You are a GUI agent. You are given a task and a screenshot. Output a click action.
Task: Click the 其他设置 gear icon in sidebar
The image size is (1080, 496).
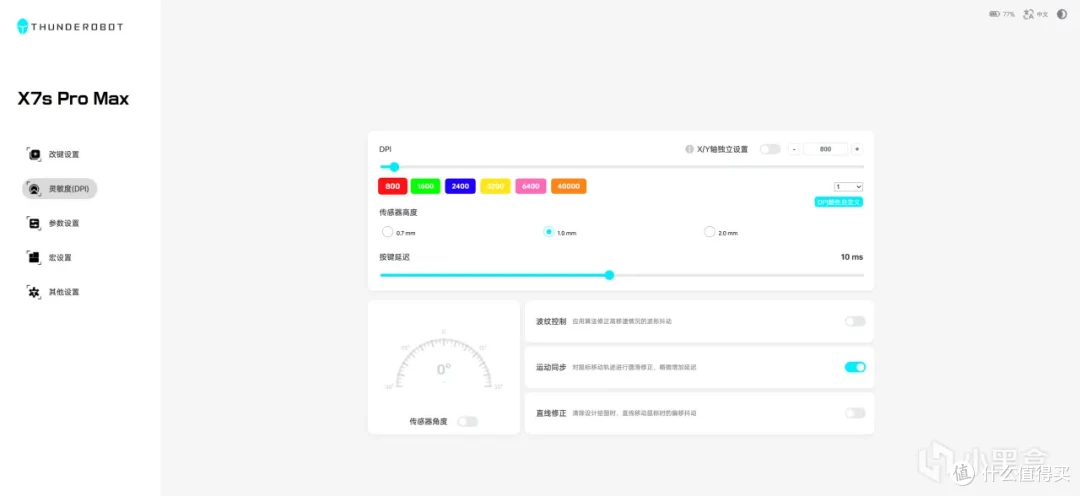pos(33,292)
